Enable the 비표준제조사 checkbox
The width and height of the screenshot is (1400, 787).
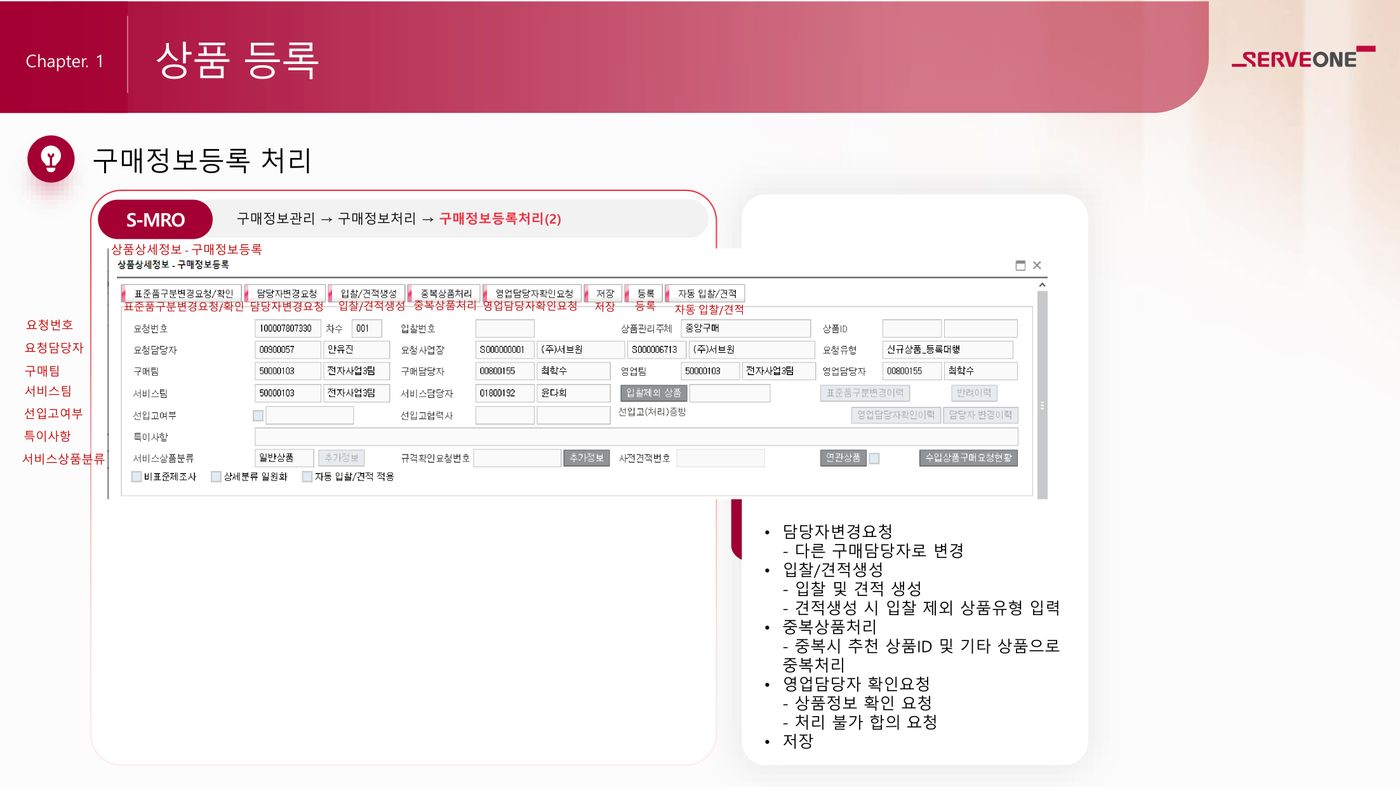coord(137,477)
